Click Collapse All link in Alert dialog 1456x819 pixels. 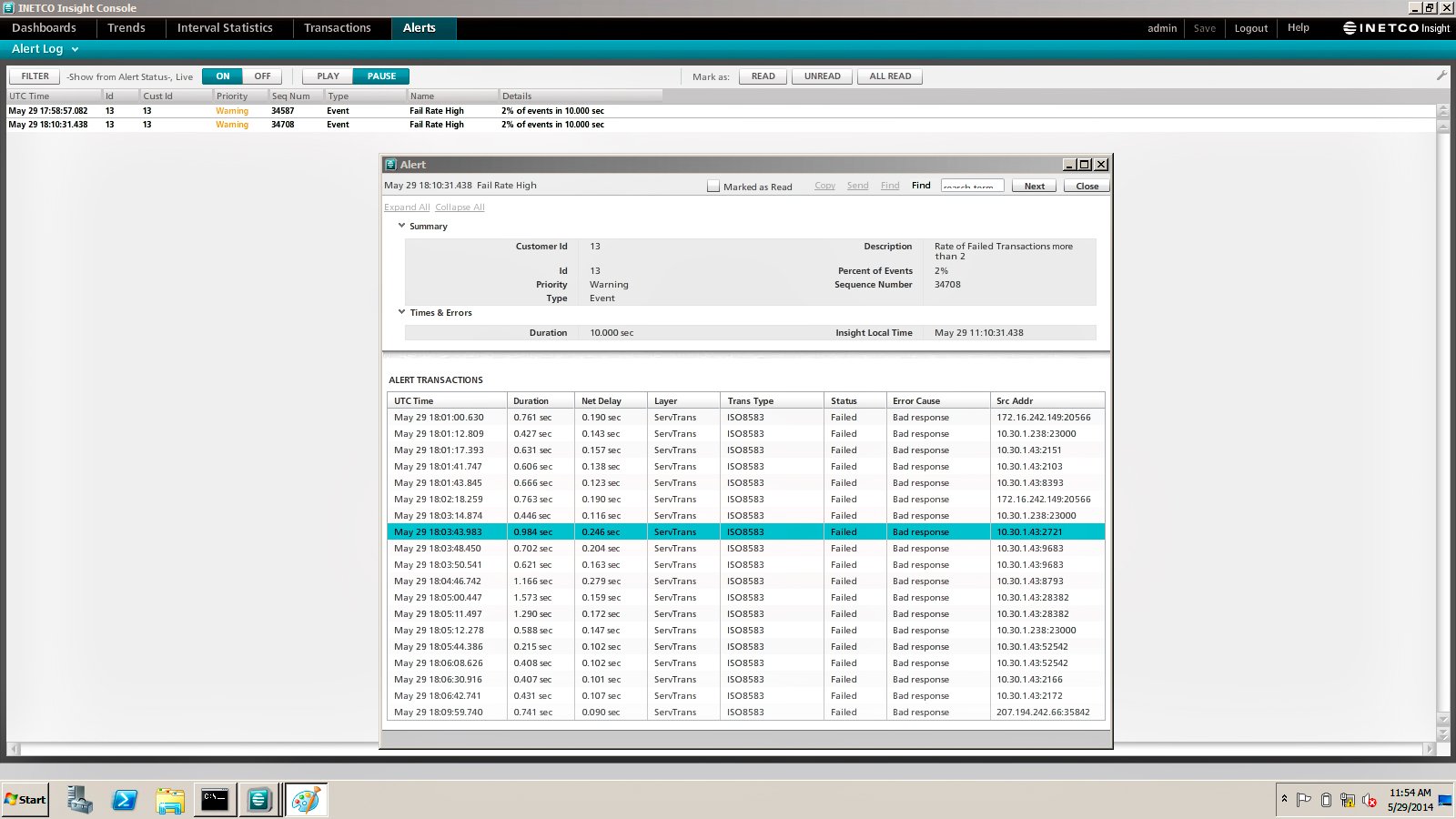pos(460,207)
